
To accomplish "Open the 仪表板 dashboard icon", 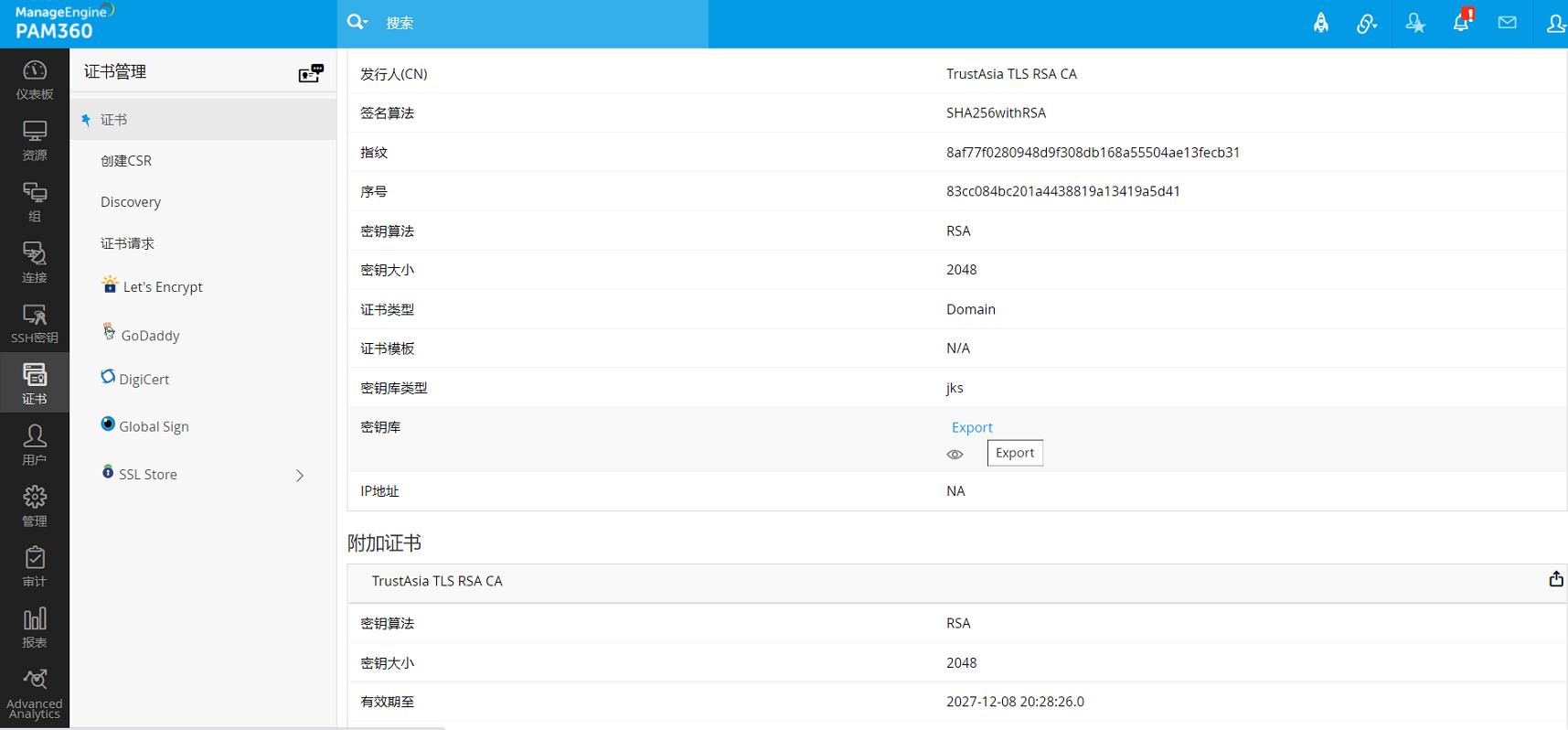I will tap(35, 80).
